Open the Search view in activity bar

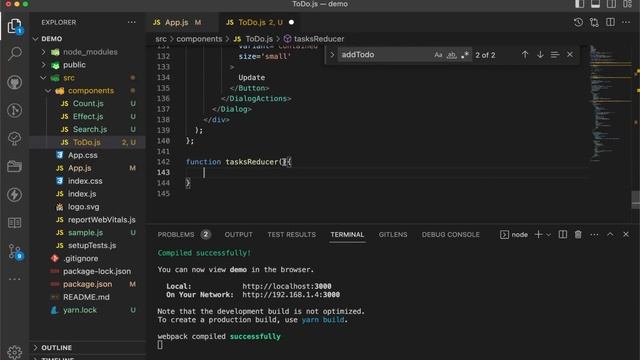tap(15, 54)
